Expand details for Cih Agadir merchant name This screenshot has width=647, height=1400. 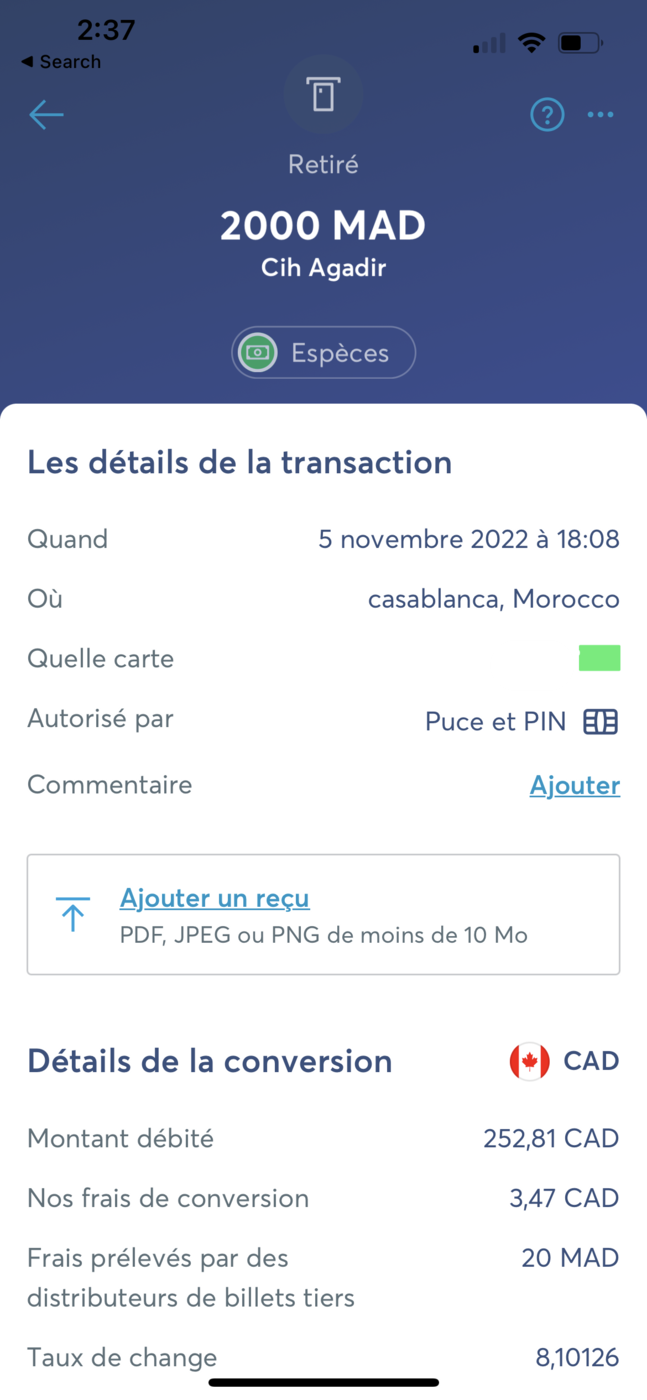pyautogui.click(x=323, y=267)
